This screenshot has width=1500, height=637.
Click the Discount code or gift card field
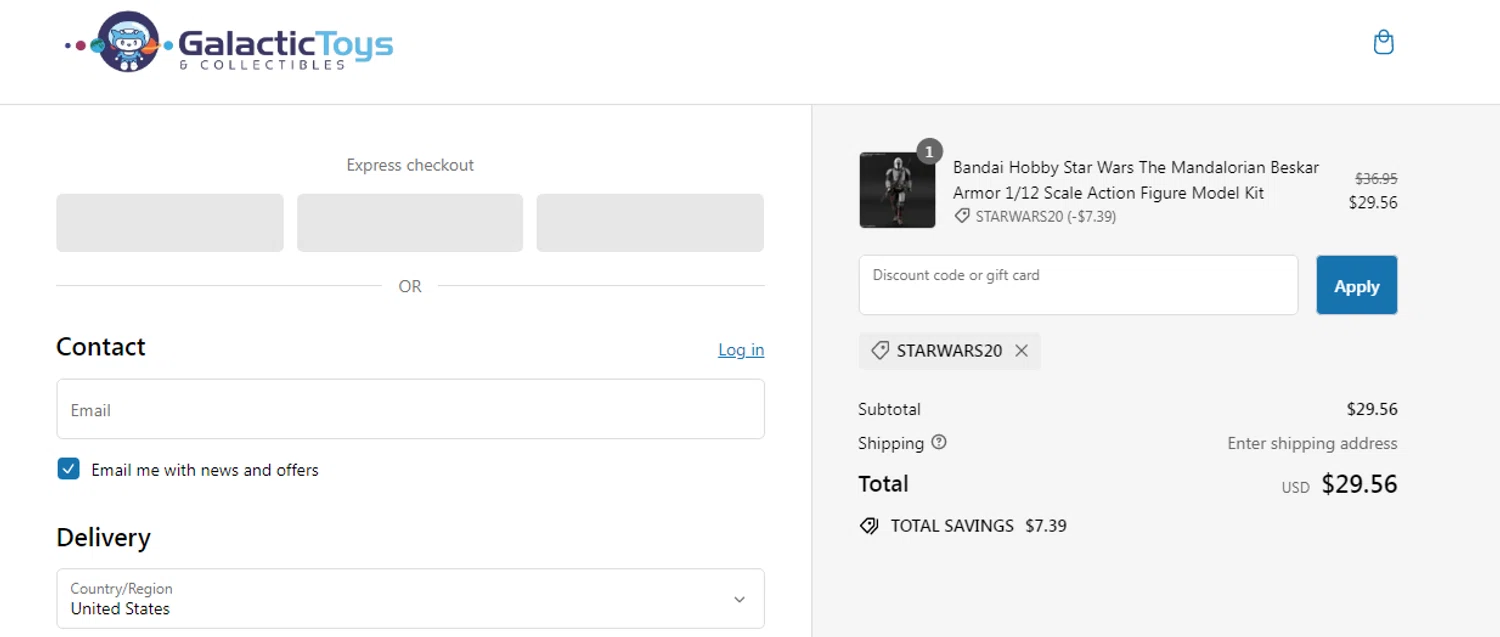[x=1078, y=285]
